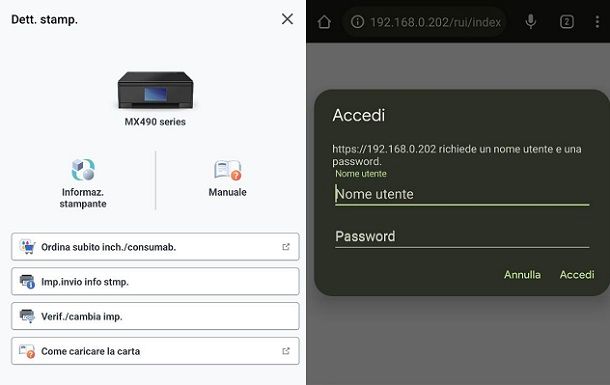Open Come caricare la carta guide
The height and width of the screenshot is (385, 610).
click(155, 351)
